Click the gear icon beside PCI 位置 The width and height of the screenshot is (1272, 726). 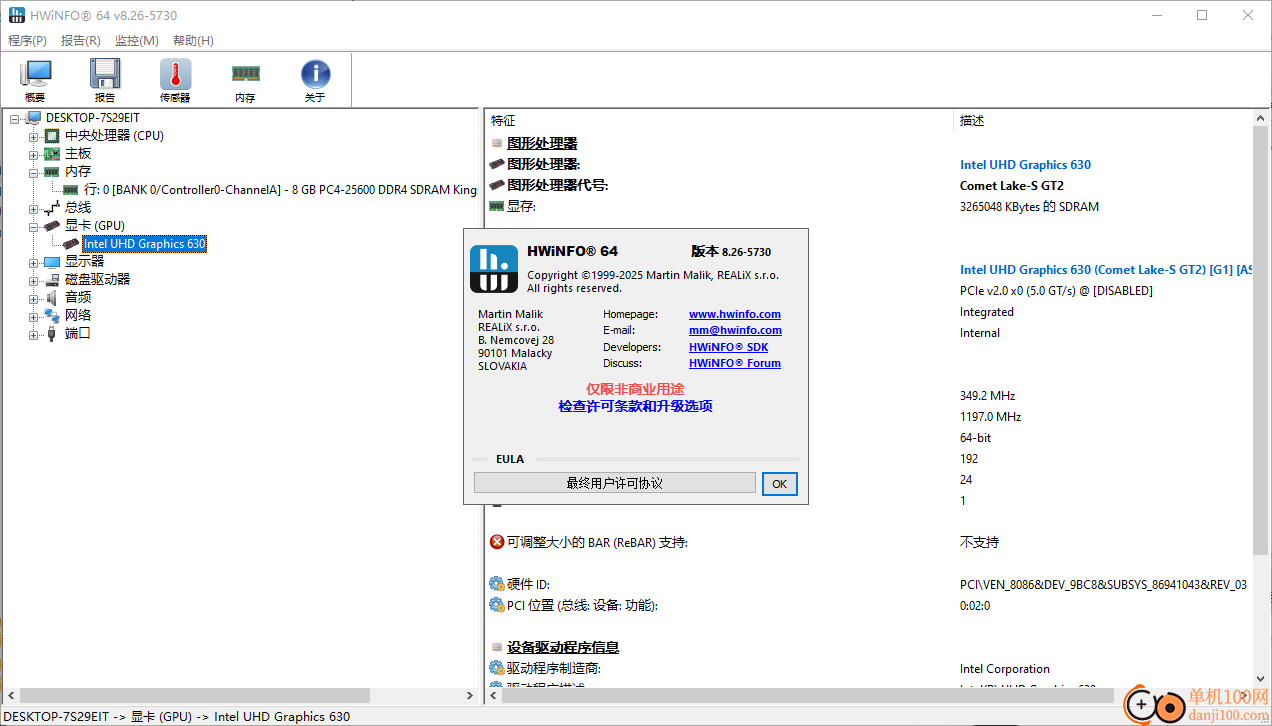[x=497, y=605]
